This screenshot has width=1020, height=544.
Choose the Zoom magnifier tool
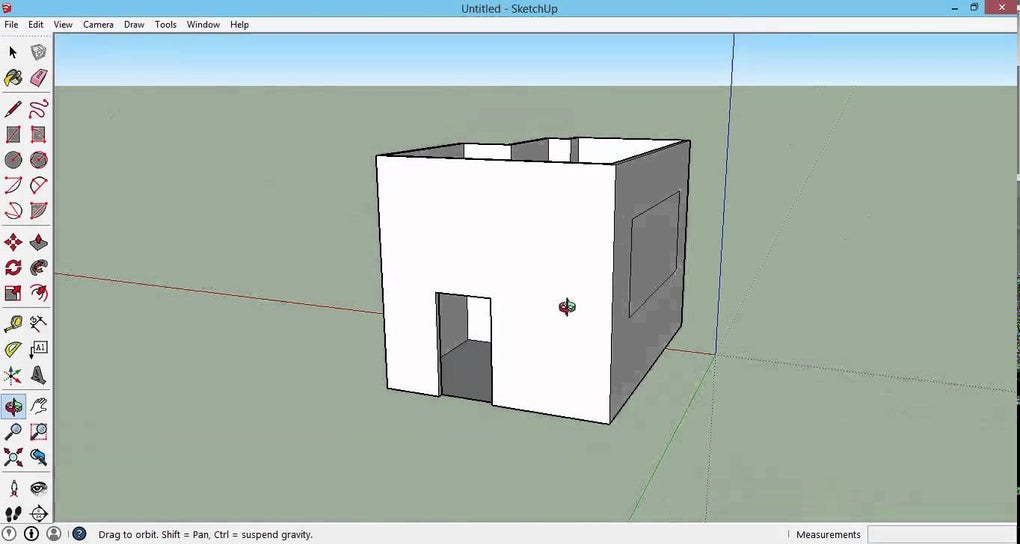13,431
